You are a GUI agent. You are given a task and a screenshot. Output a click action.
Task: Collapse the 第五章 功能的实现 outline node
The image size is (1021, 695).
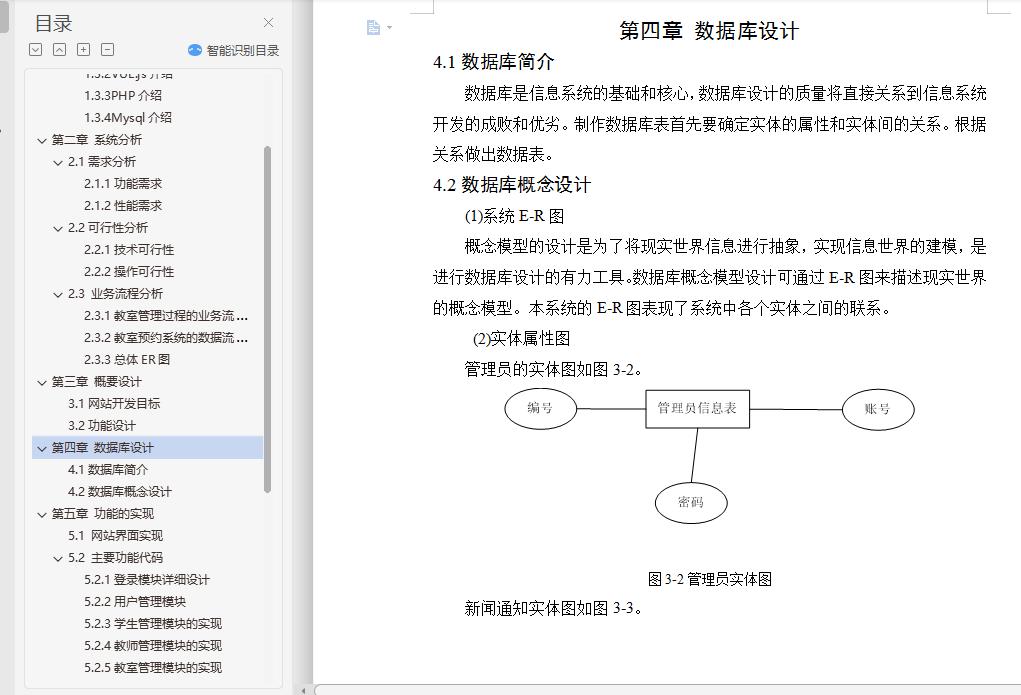(42, 515)
